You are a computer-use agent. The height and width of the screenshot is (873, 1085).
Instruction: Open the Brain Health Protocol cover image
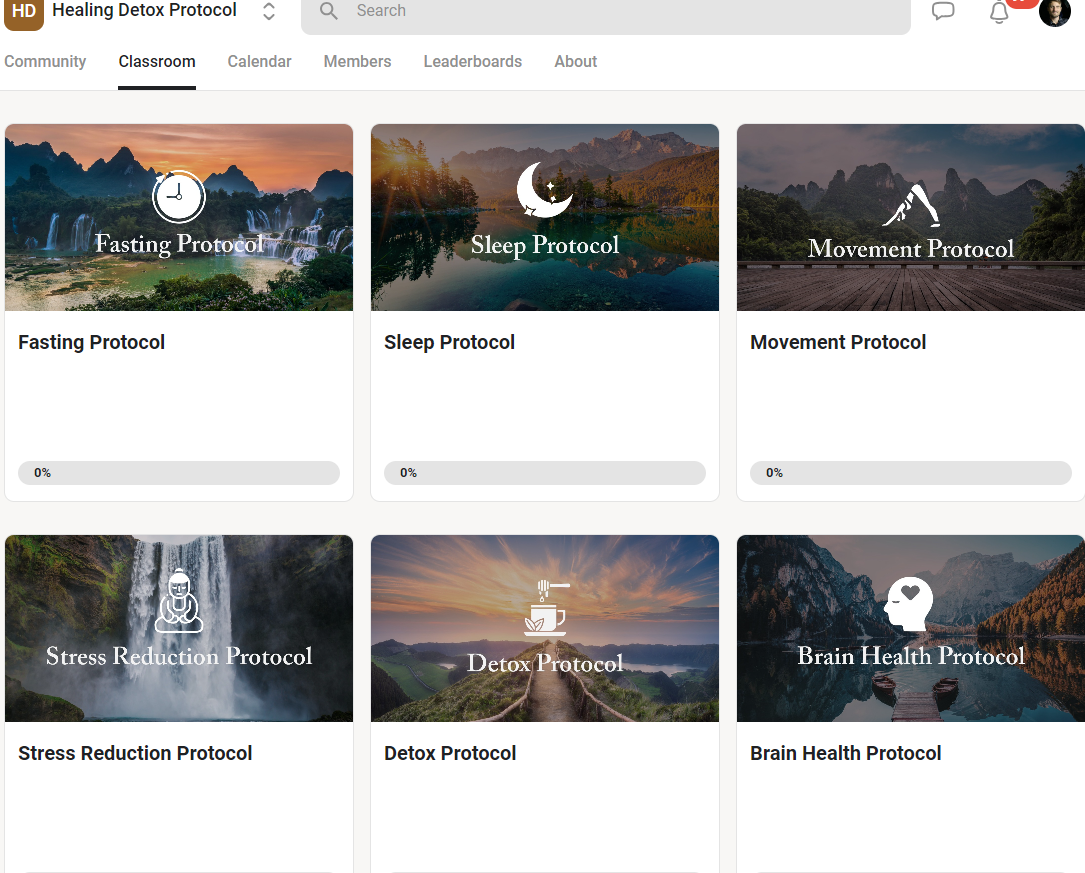tap(911, 628)
